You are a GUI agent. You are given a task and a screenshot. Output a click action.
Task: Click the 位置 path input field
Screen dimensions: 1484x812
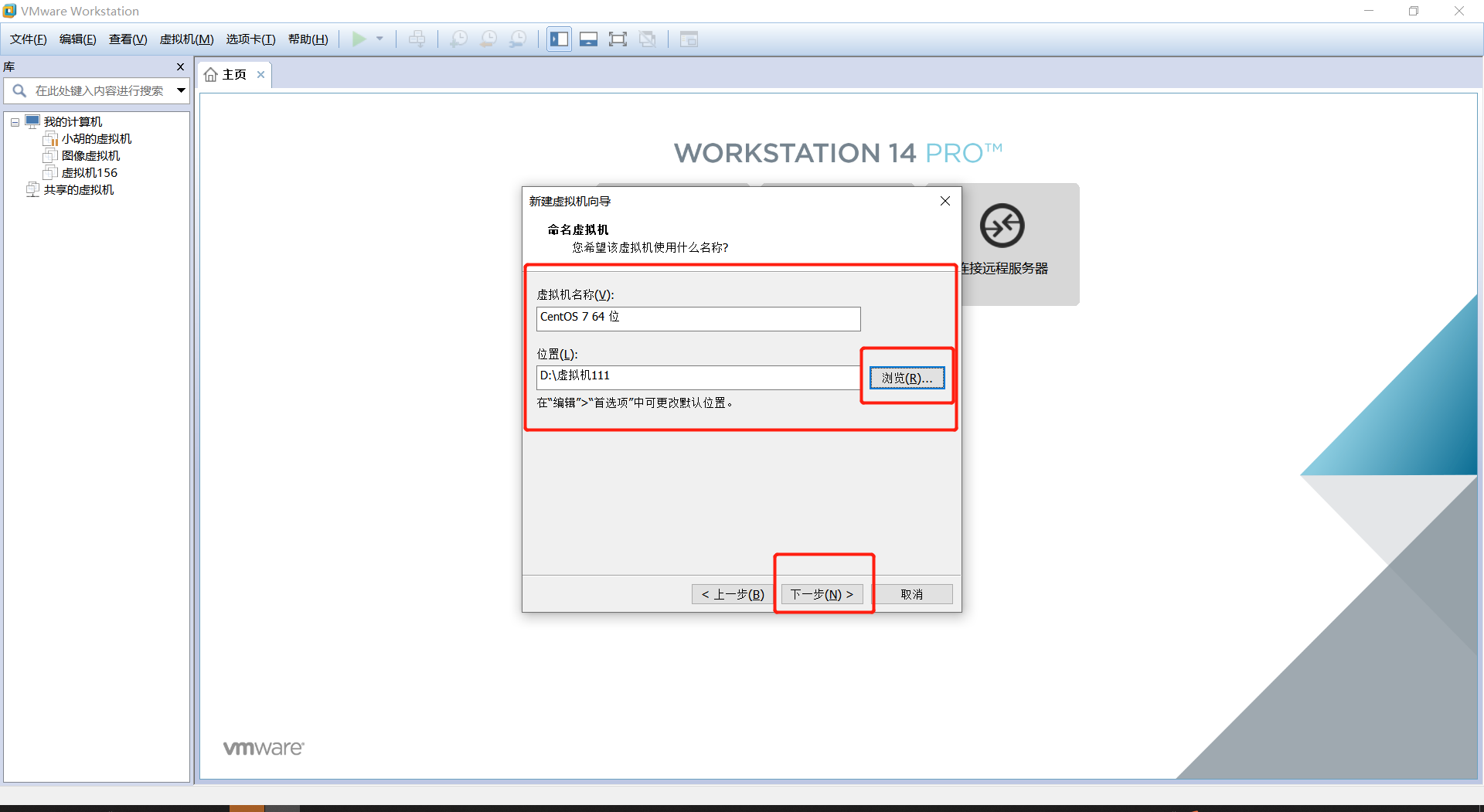[x=699, y=377]
